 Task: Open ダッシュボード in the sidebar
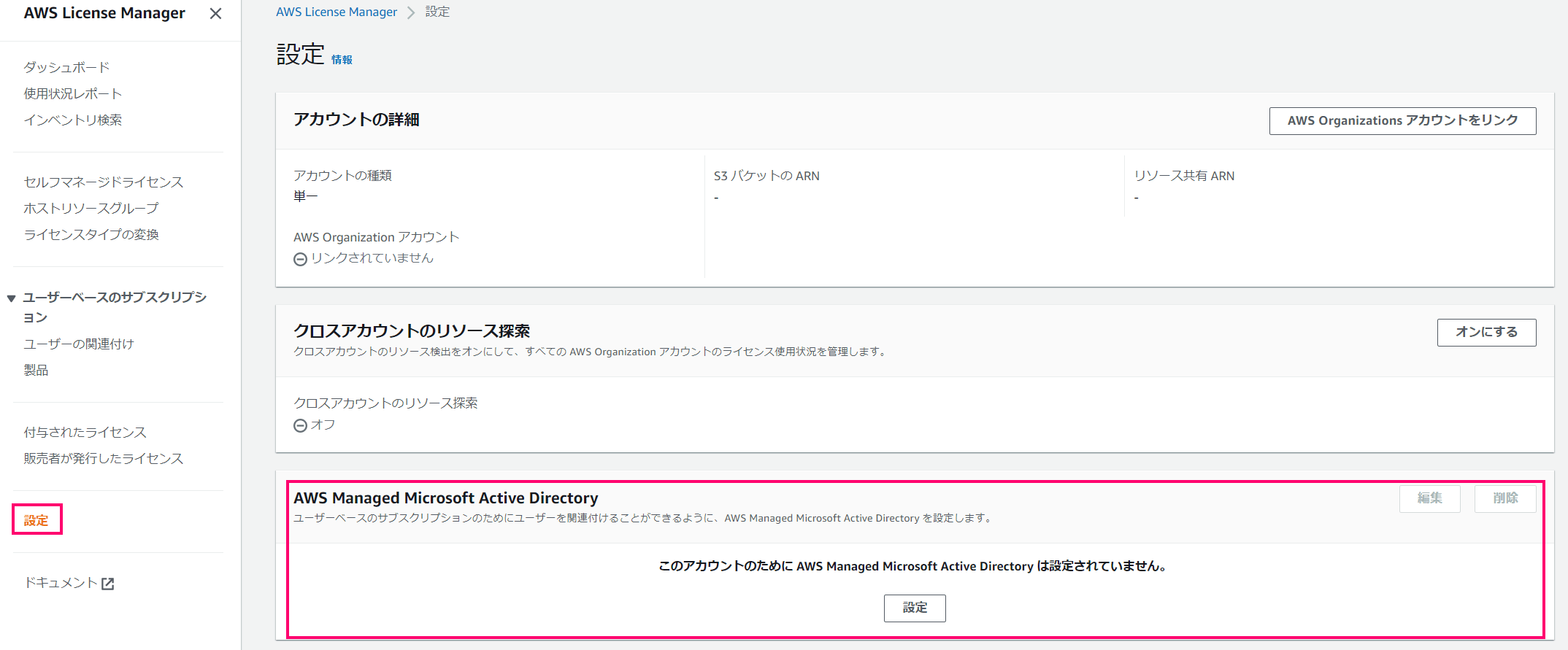[66, 67]
